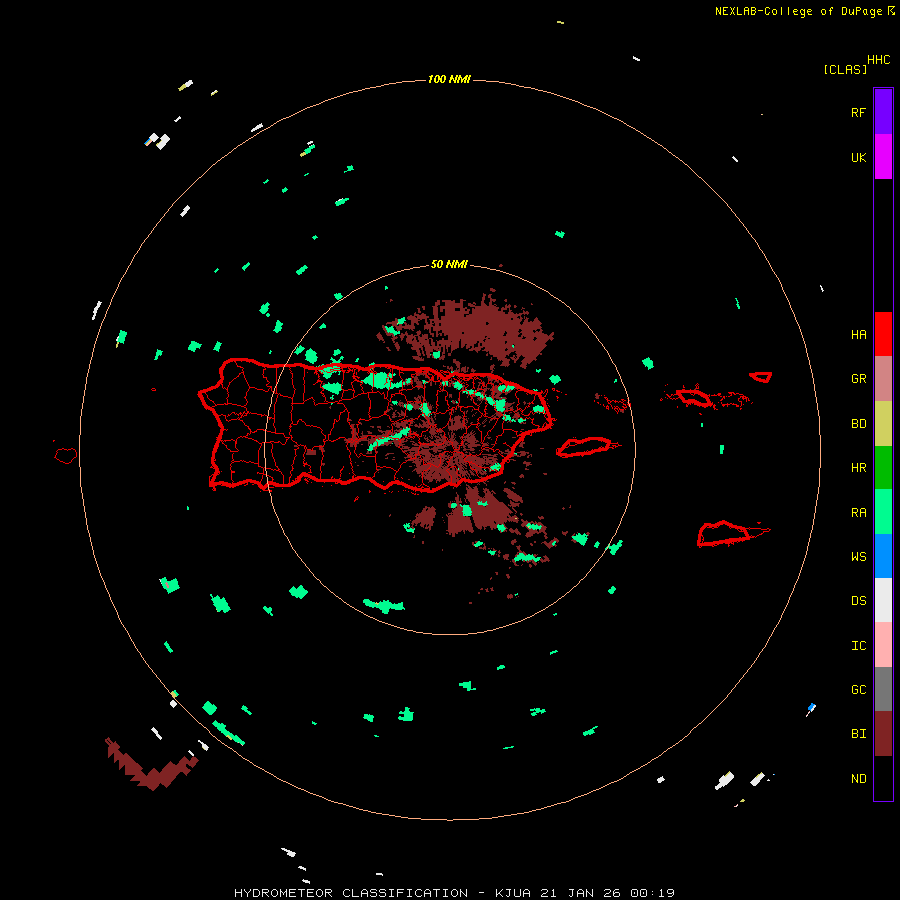Click the HHC product label
The image size is (900, 900).
pos(879,60)
